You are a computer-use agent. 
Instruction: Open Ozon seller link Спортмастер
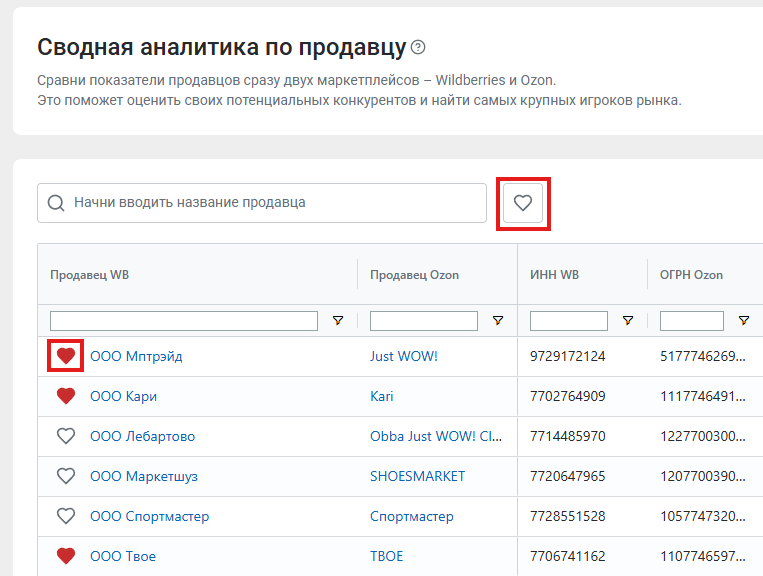(412, 516)
